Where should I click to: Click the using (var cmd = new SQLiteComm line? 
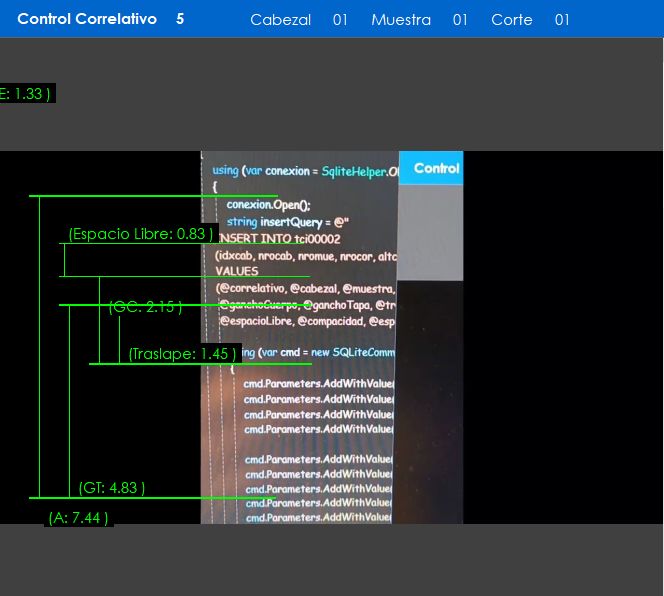[318, 353]
